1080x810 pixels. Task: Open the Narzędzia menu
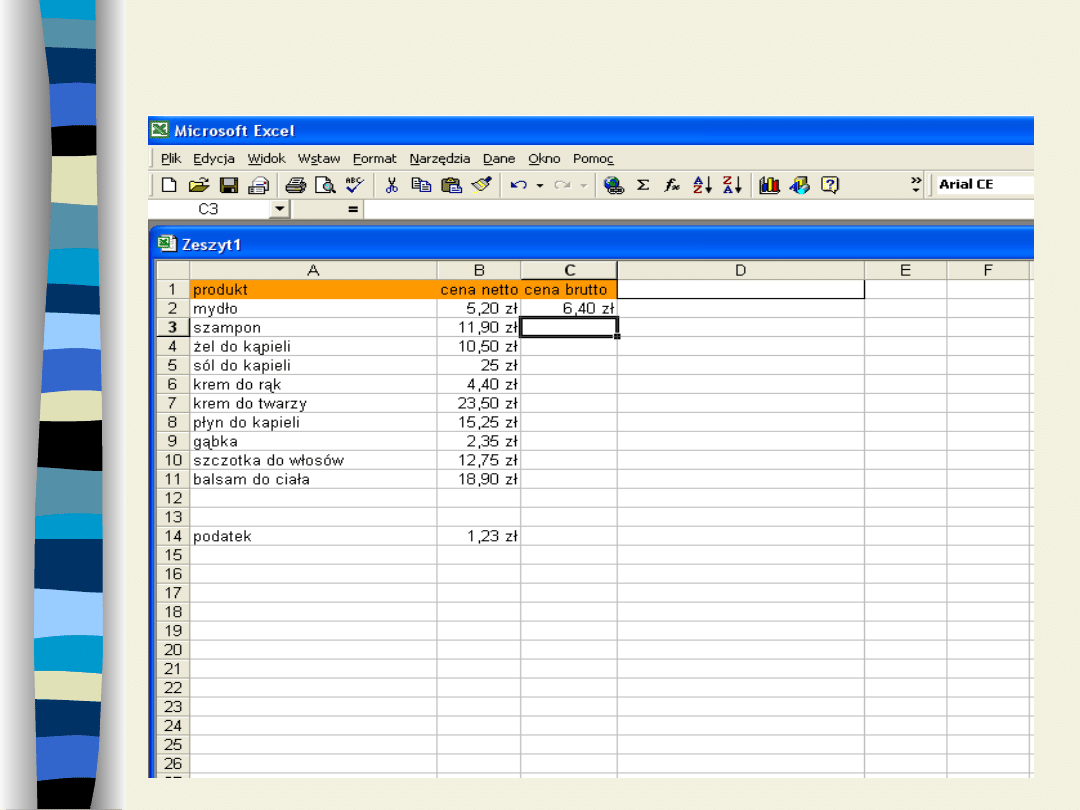[439, 158]
